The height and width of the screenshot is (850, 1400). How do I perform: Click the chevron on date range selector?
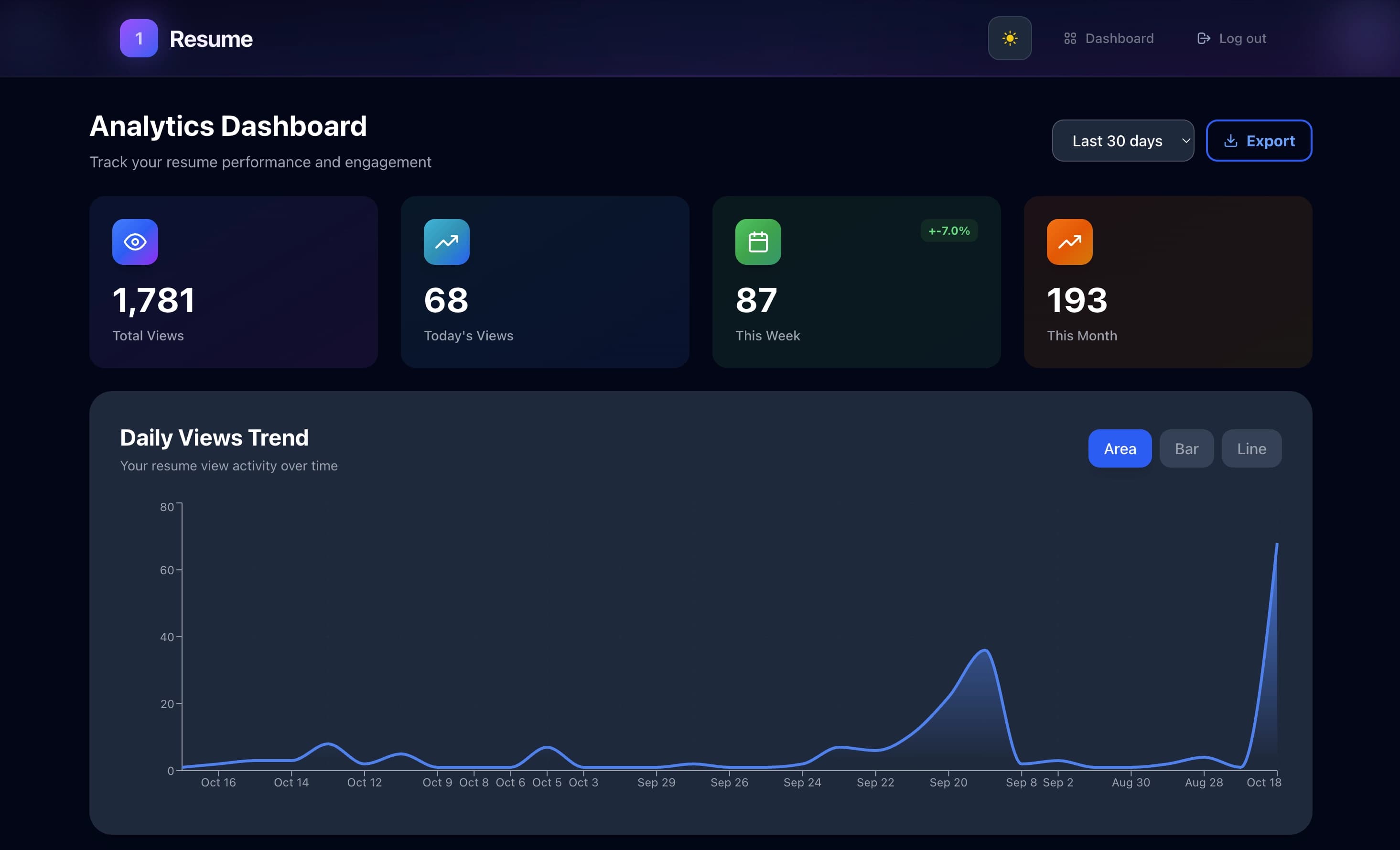coord(1186,141)
